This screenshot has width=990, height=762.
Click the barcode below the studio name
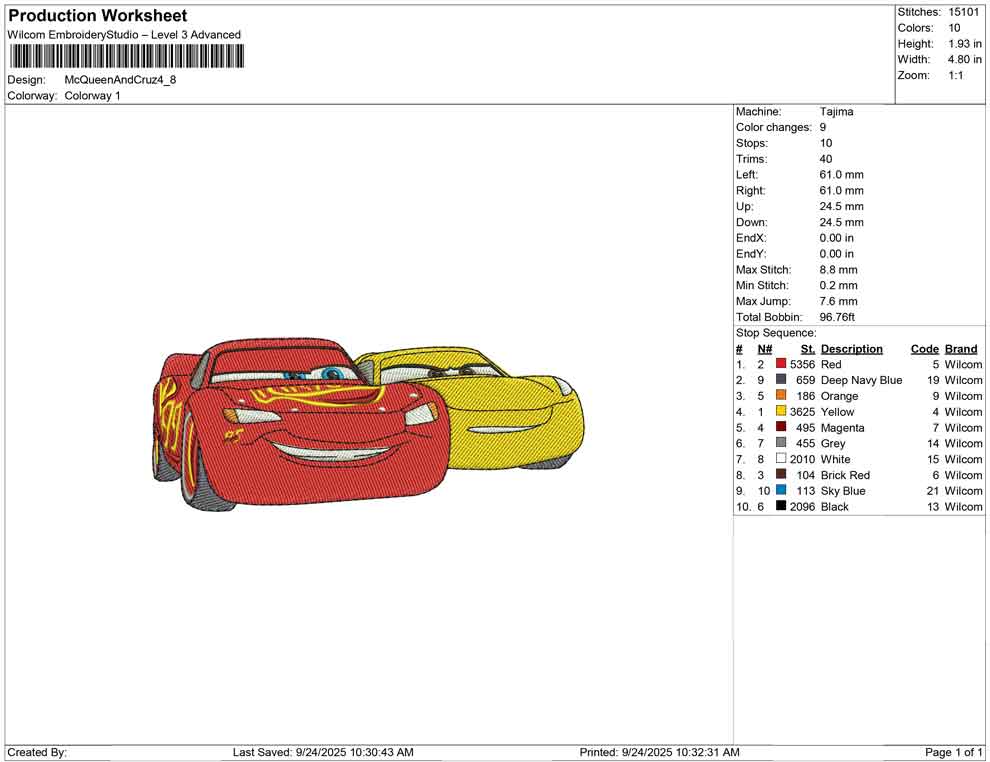tap(124, 56)
